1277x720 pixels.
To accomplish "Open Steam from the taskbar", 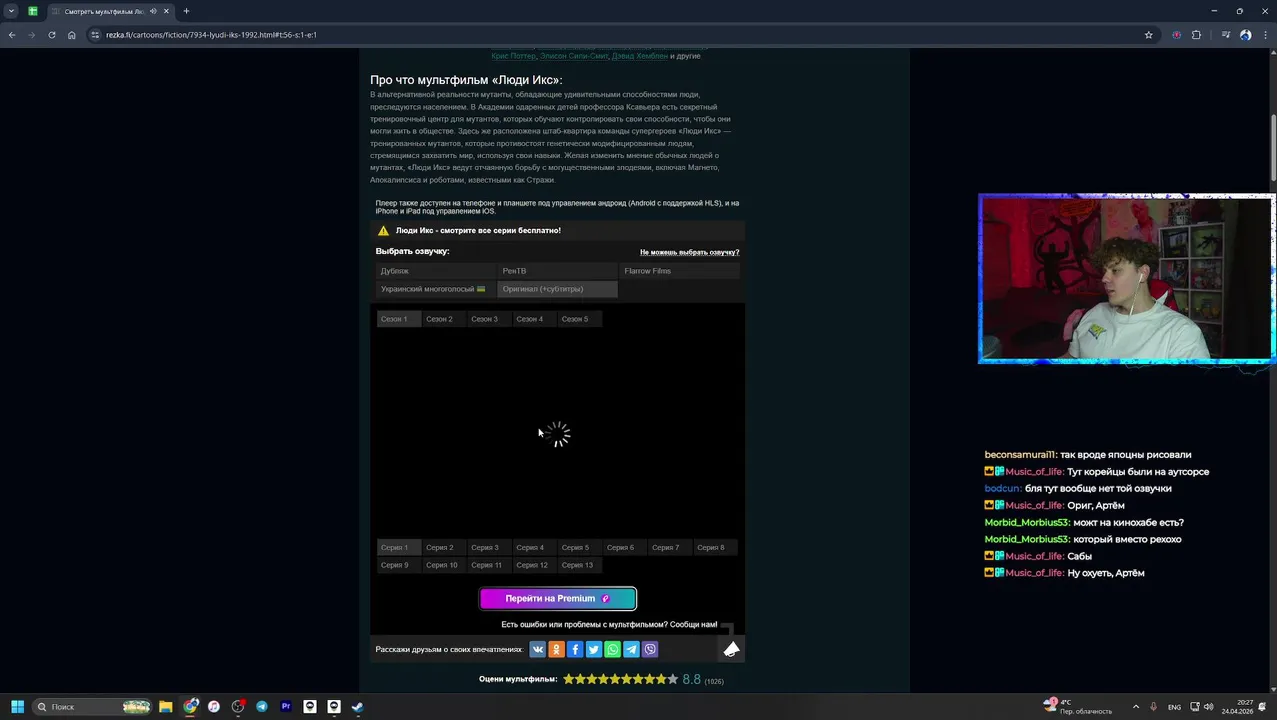I will [x=358, y=707].
